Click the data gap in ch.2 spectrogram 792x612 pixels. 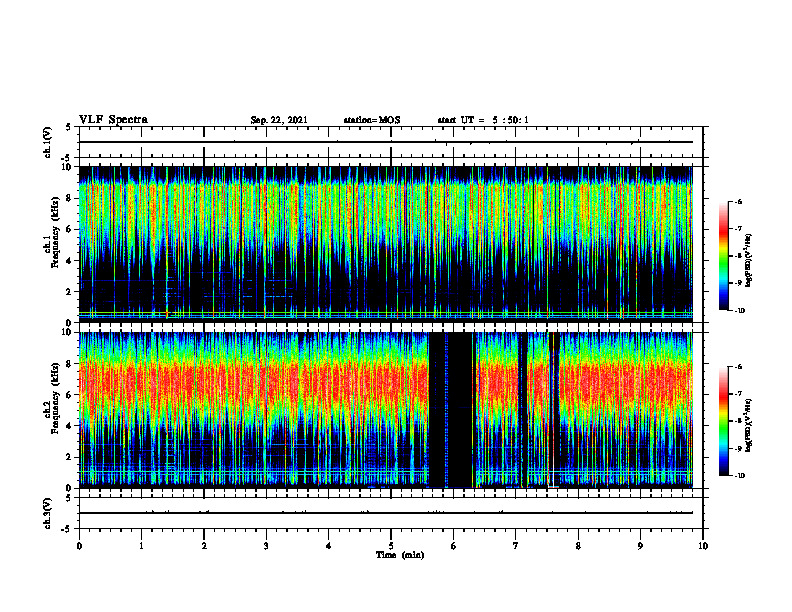point(451,410)
